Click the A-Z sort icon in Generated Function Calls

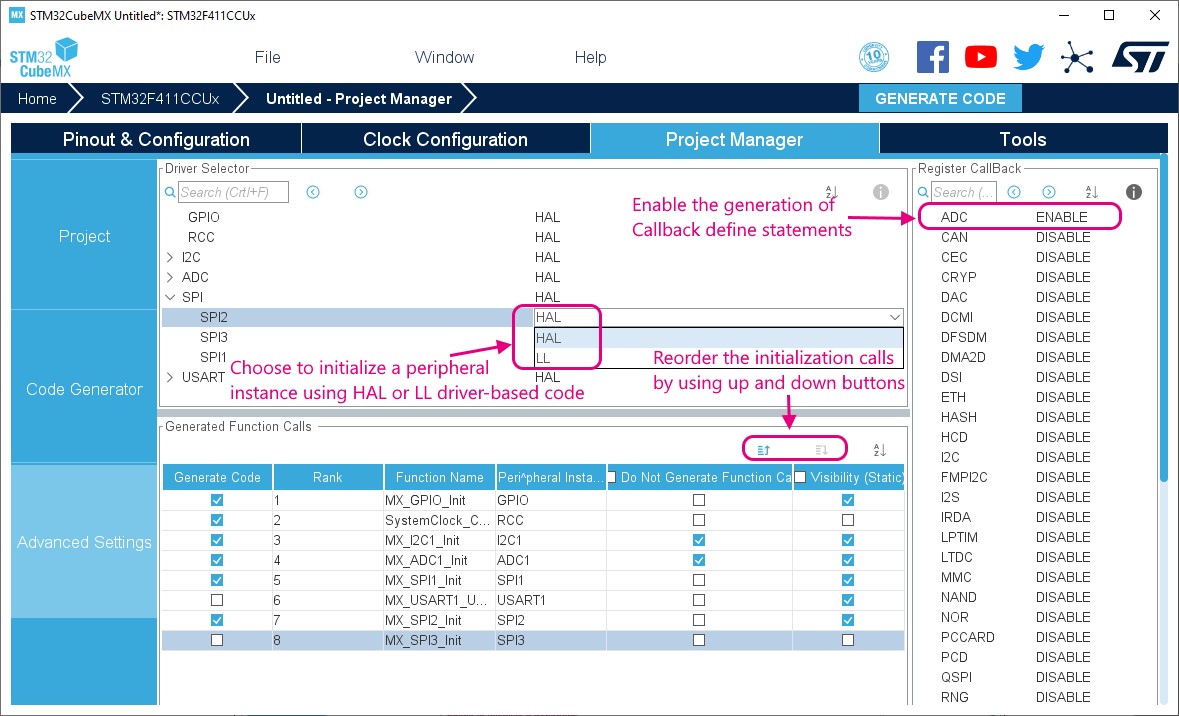(880, 450)
